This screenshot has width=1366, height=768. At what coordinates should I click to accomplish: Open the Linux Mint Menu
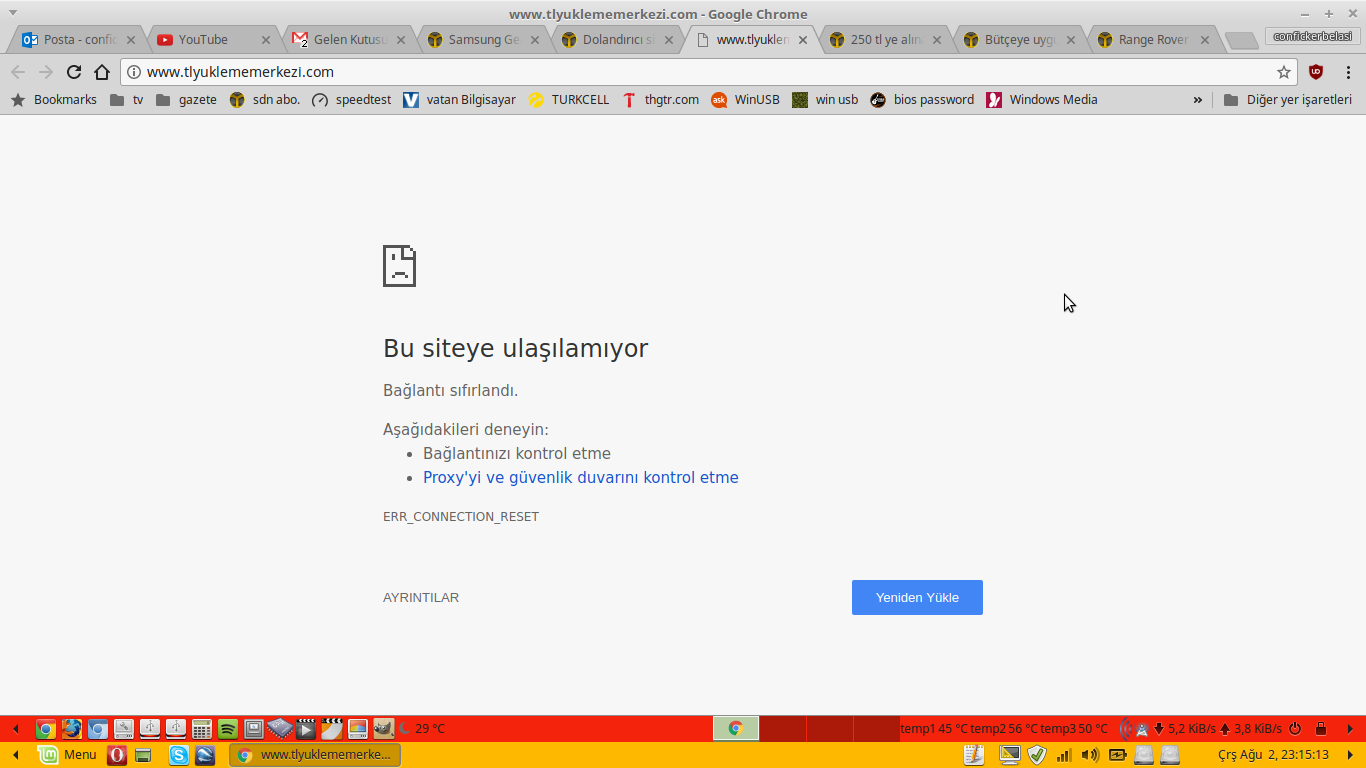coord(67,755)
